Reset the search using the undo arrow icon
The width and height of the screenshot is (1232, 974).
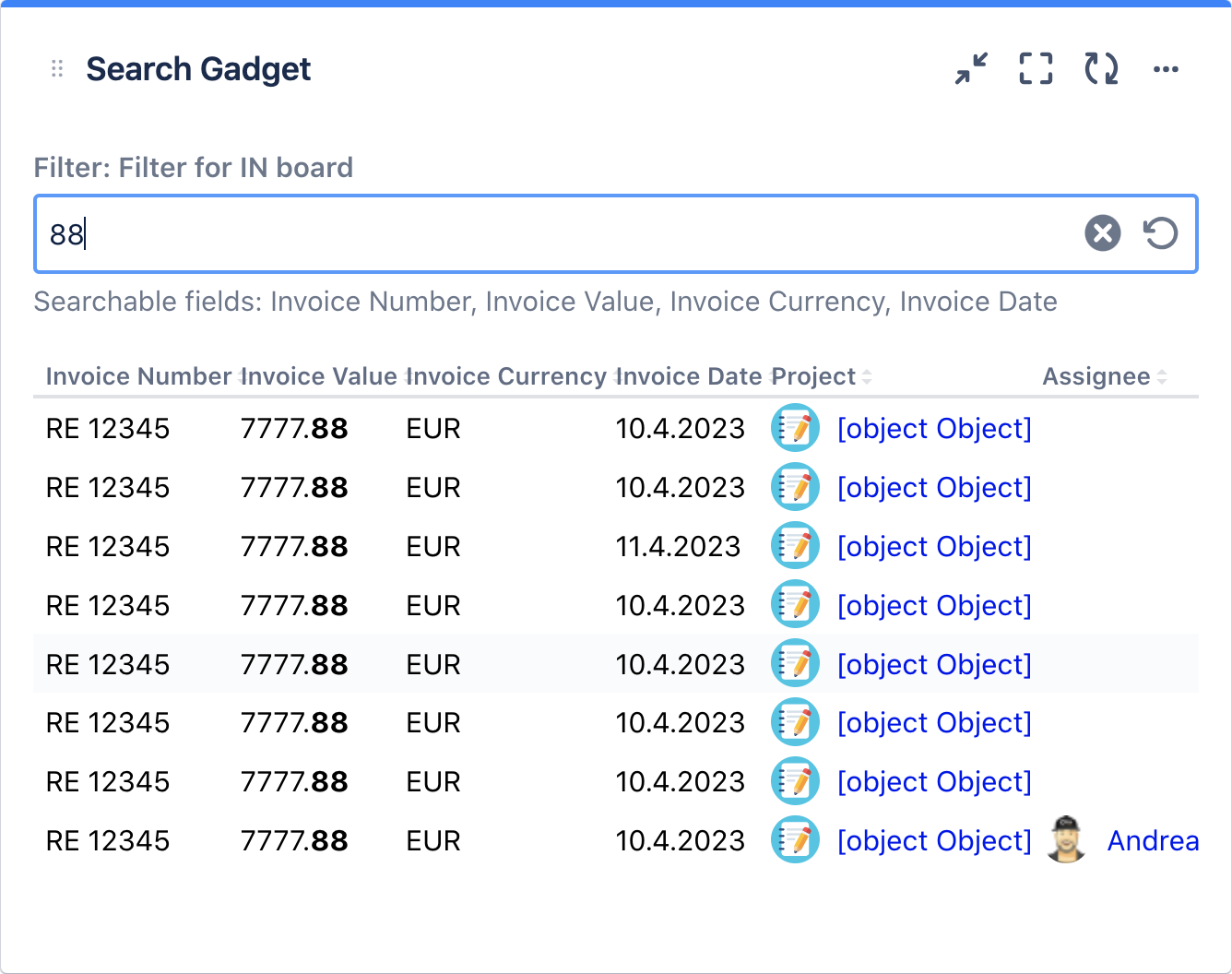(1160, 233)
